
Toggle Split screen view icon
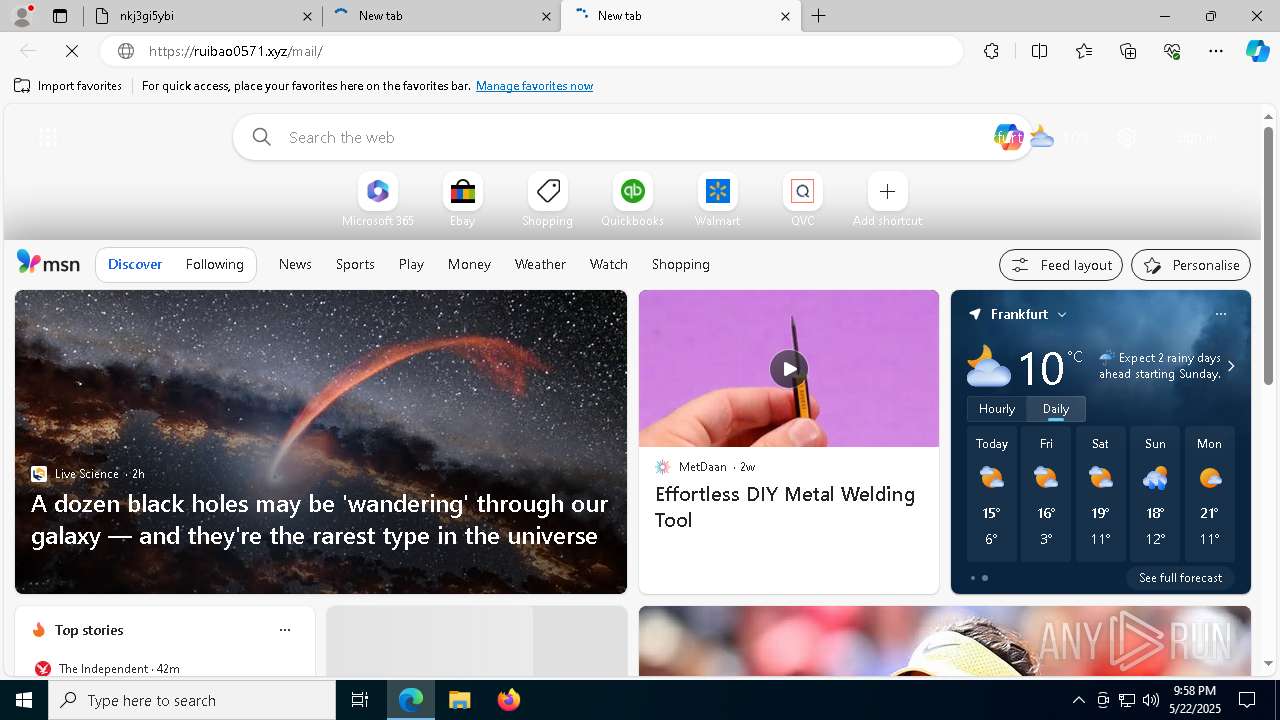point(1039,51)
